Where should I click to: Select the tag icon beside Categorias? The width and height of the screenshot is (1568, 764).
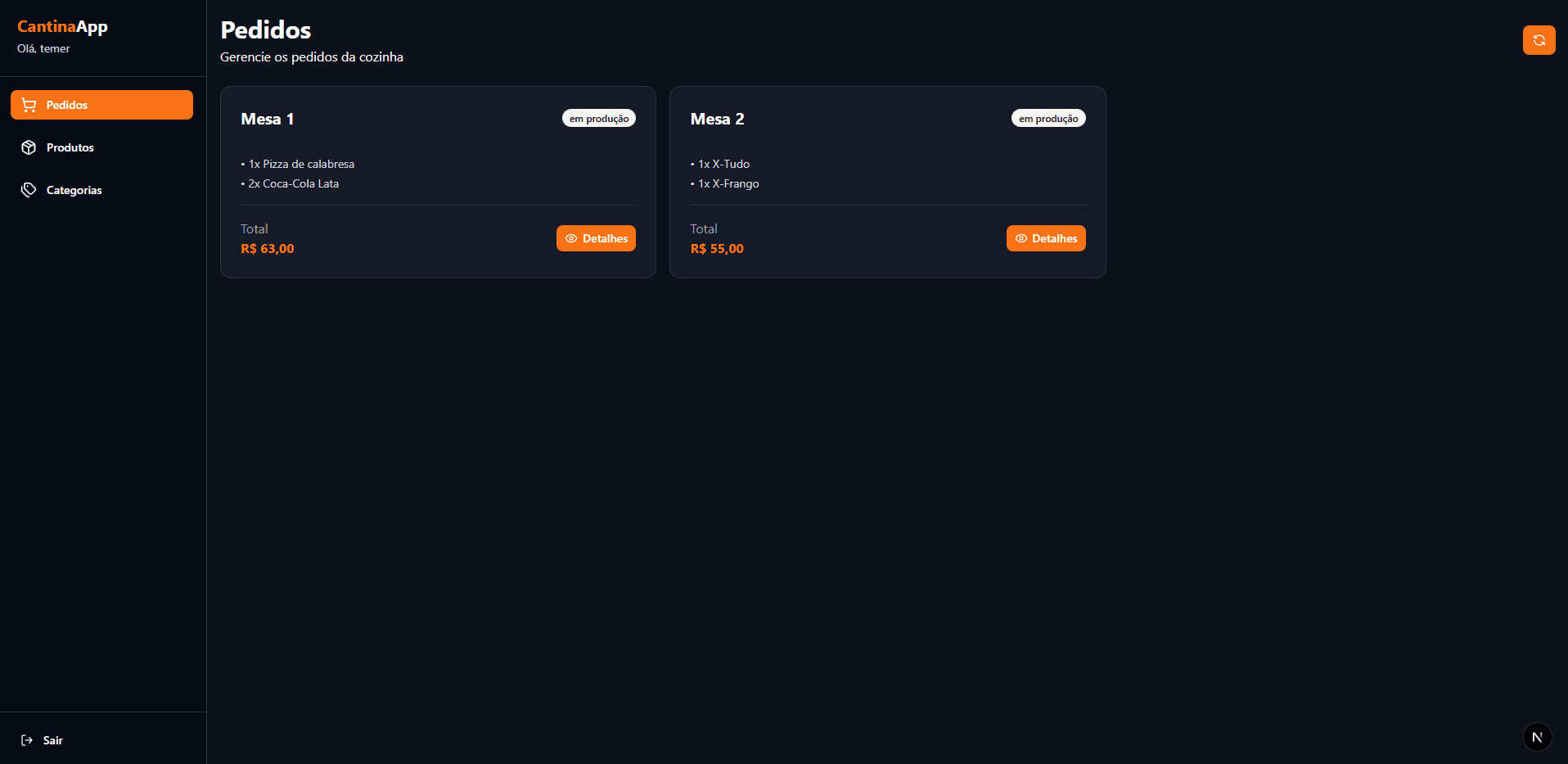pyautogui.click(x=29, y=190)
